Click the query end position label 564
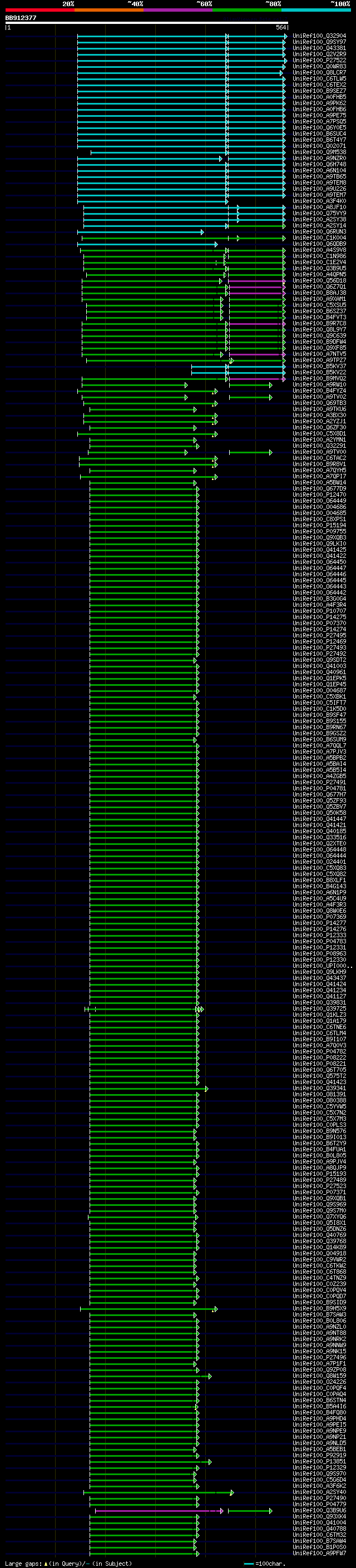The image size is (356, 1568). [280, 27]
